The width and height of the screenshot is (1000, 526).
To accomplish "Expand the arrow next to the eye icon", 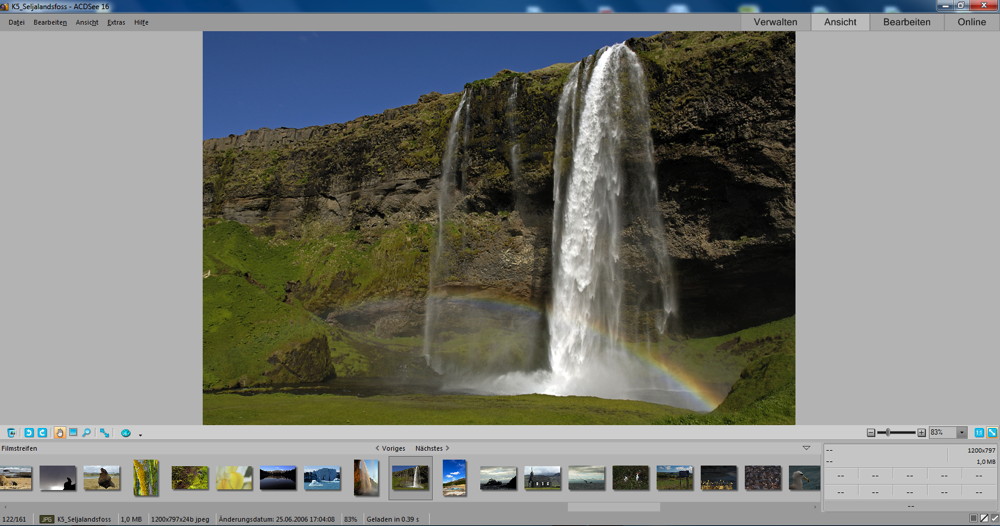I will [x=140, y=434].
